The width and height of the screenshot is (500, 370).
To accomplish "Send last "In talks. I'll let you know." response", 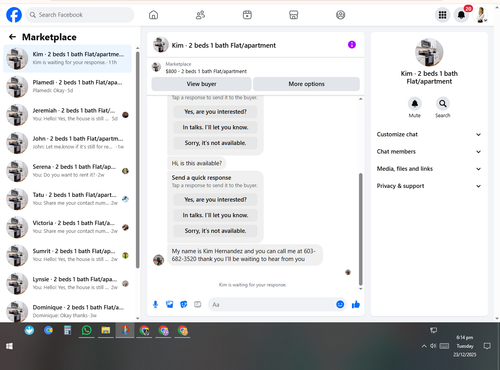I will [x=215, y=215].
